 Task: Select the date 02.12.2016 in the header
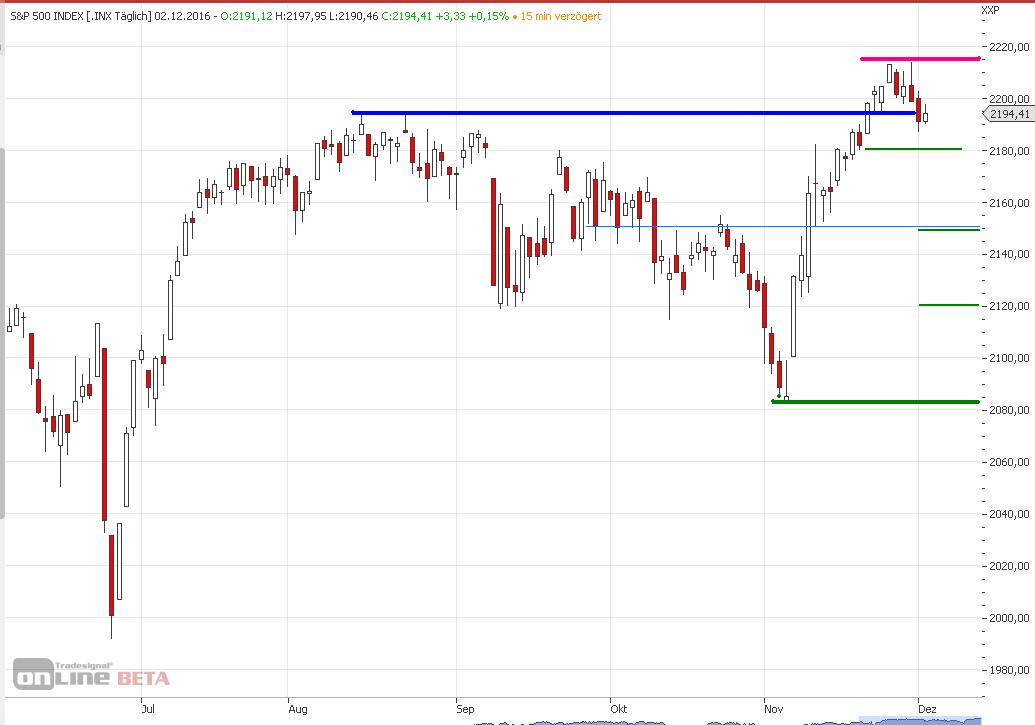(182, 16)
